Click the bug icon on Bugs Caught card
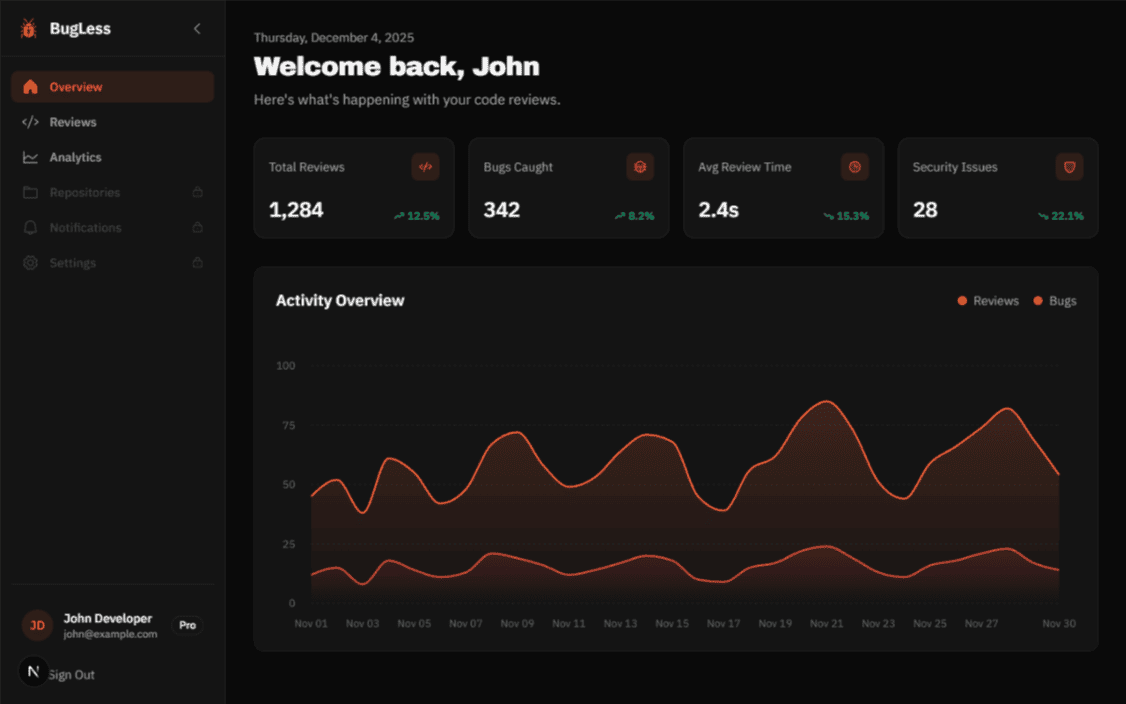This screenshot has width=1126, height=704. [640, 167]
